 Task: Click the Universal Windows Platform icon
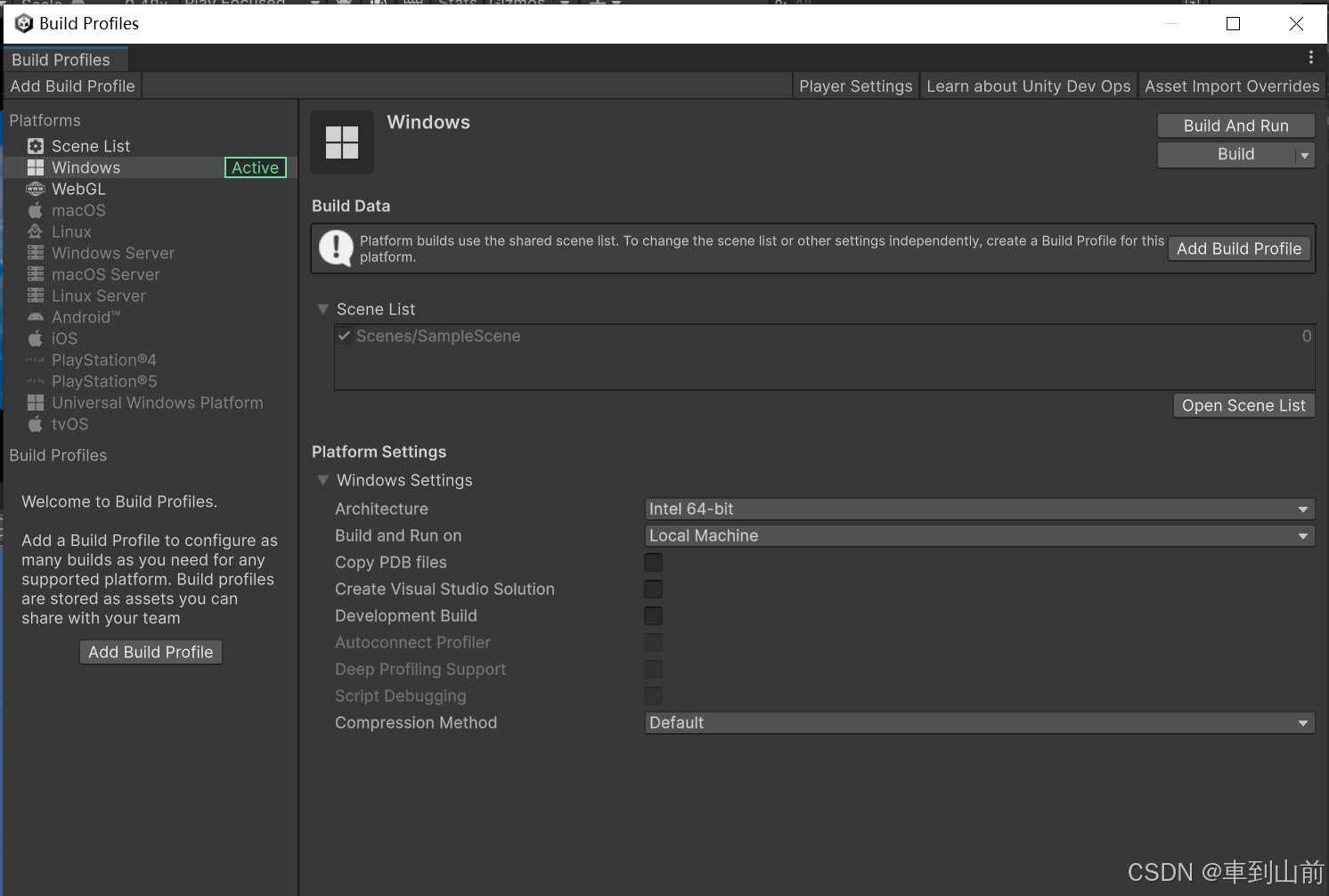(x=36, y=403)
